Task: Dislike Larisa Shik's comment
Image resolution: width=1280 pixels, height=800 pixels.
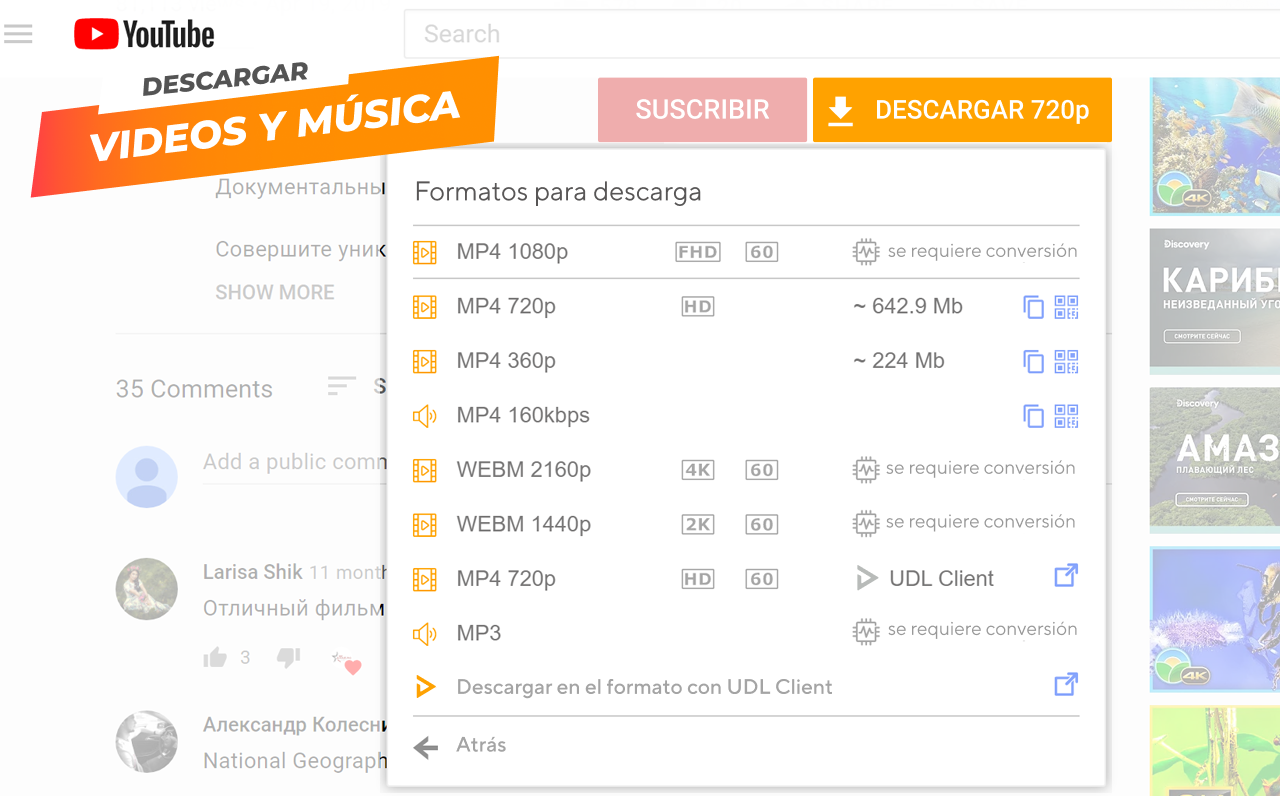Action: 288,657
